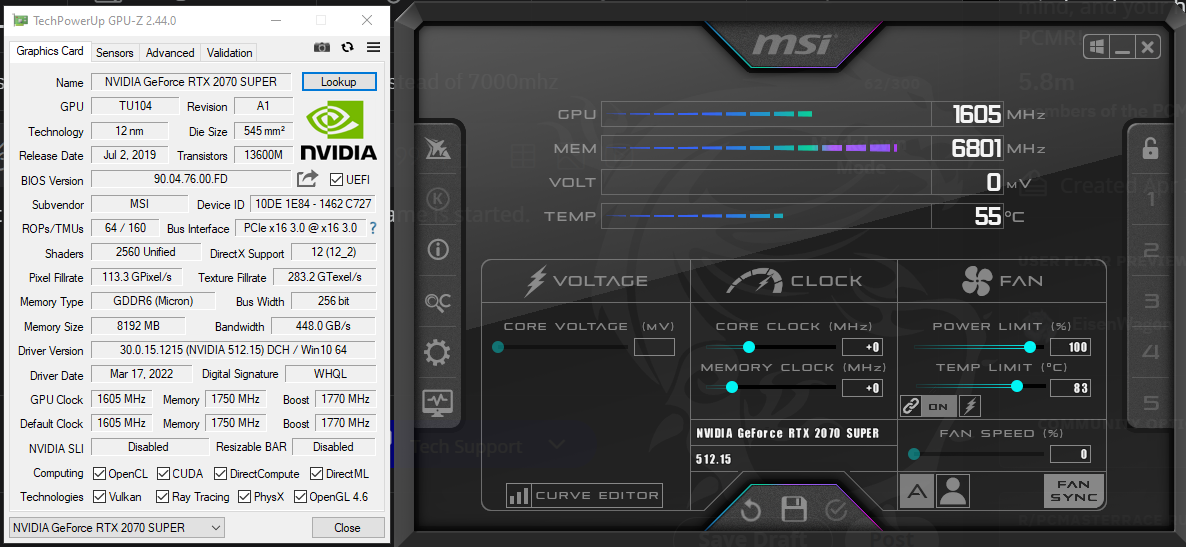The image size is (1186, 547).
Task: Click the BIOS Version 90.04.76.00.FD field
Action: coord(191,179)
